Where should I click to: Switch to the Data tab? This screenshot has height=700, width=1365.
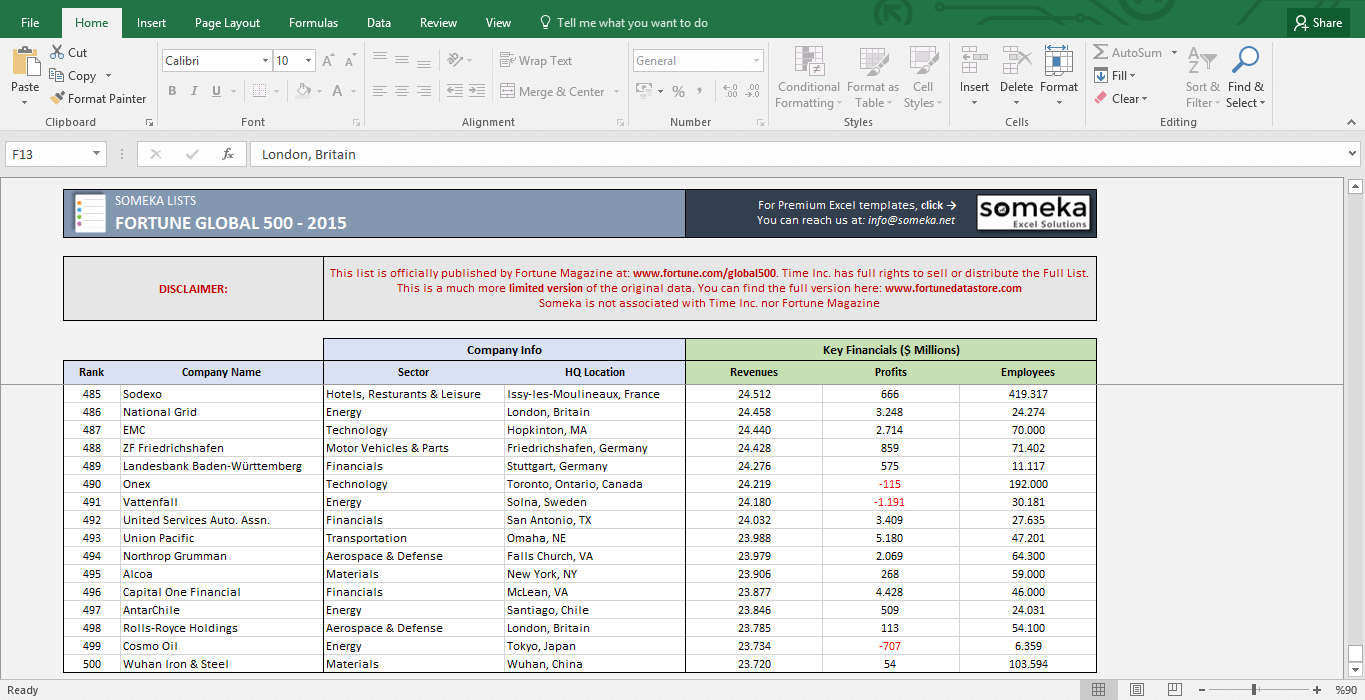point(379,22)
